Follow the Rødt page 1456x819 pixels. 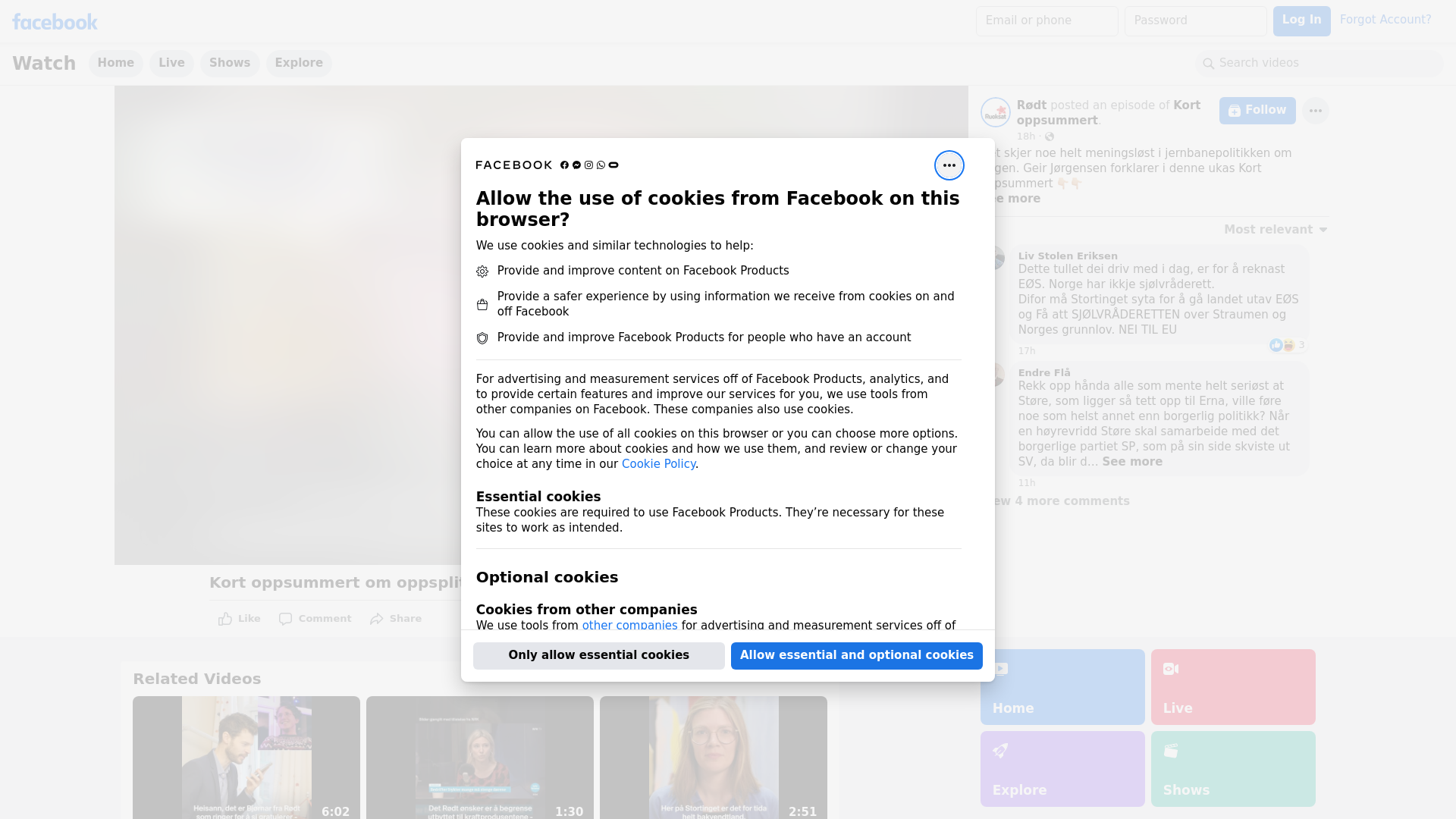(1257, 111)
